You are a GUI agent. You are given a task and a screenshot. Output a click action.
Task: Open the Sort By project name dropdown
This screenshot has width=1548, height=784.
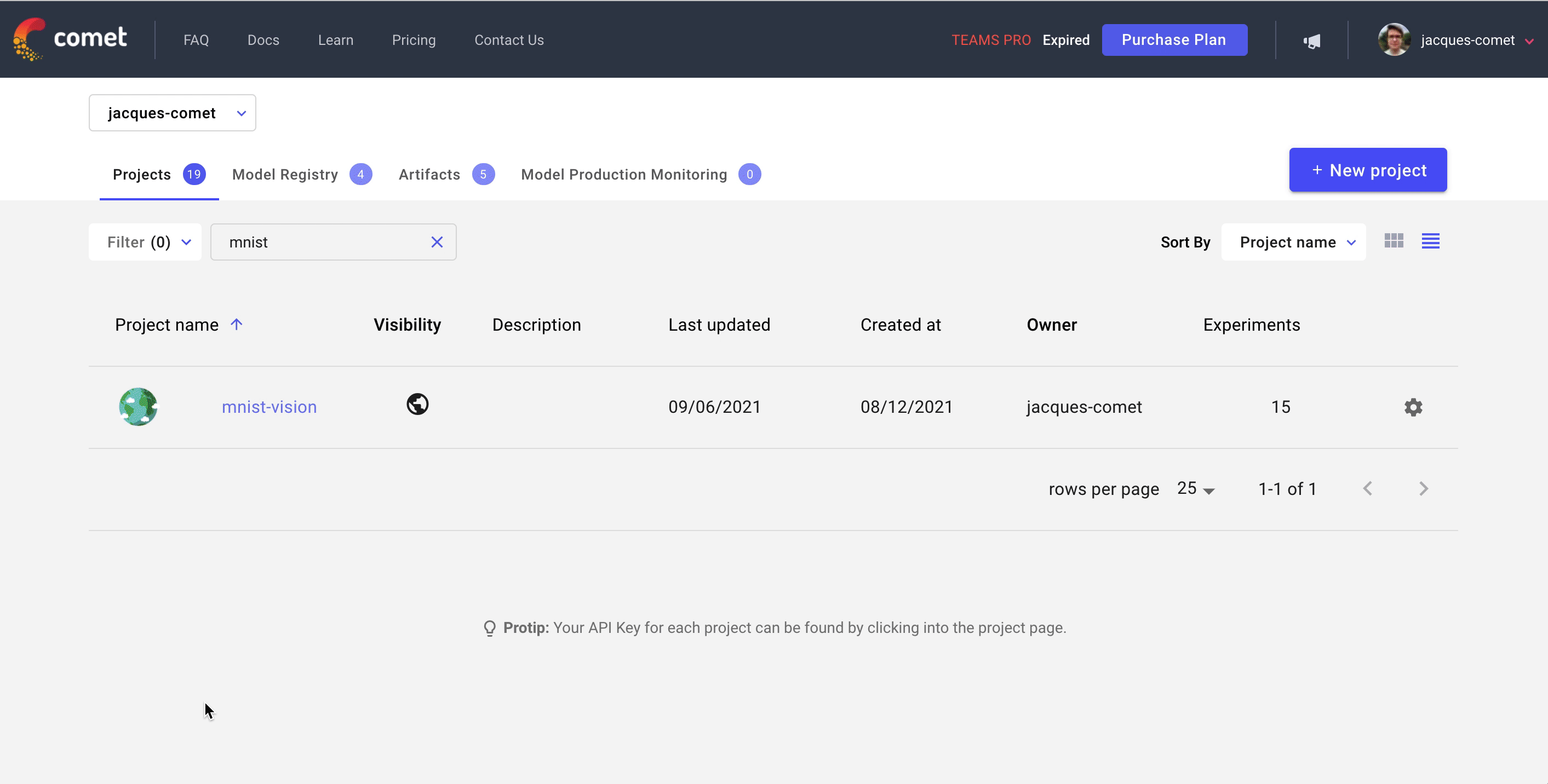[1294, 242]
